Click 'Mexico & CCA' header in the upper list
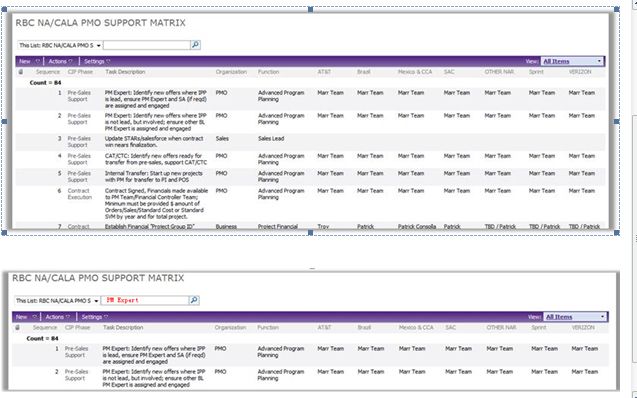Image resolution: width=637 pixels, height=398 pixels. tap(415, 72)
